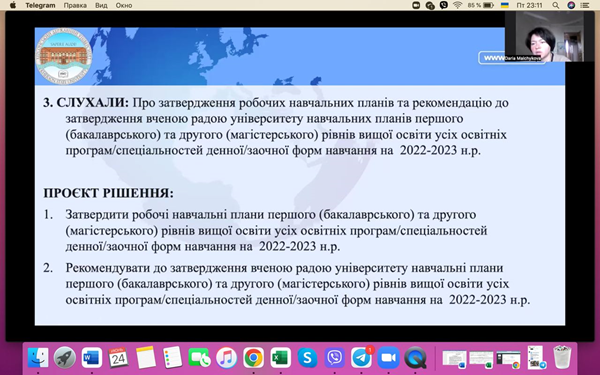Open the Trash in the dock
600x375 pixels.
562,357
